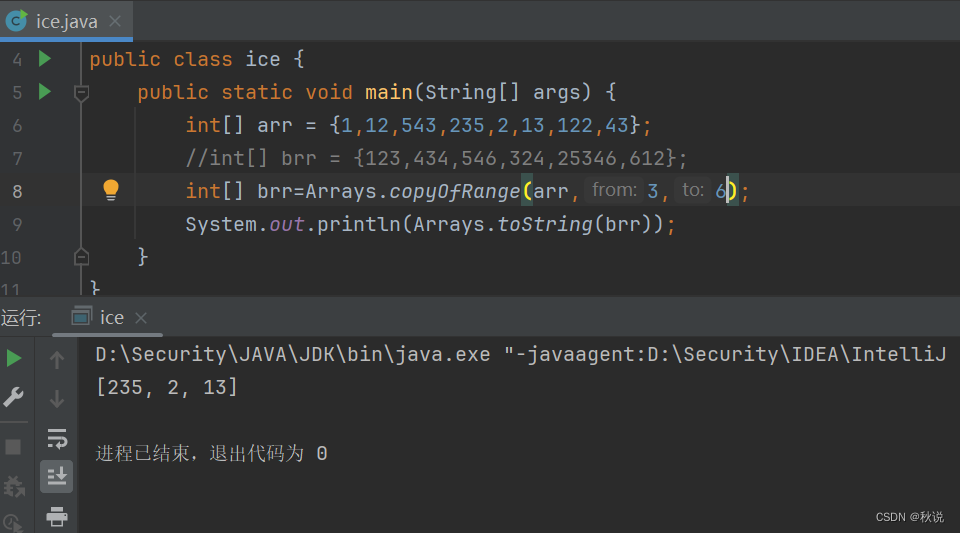Open run configuration wrench settings
960x533 pixels.
[13, 397]
